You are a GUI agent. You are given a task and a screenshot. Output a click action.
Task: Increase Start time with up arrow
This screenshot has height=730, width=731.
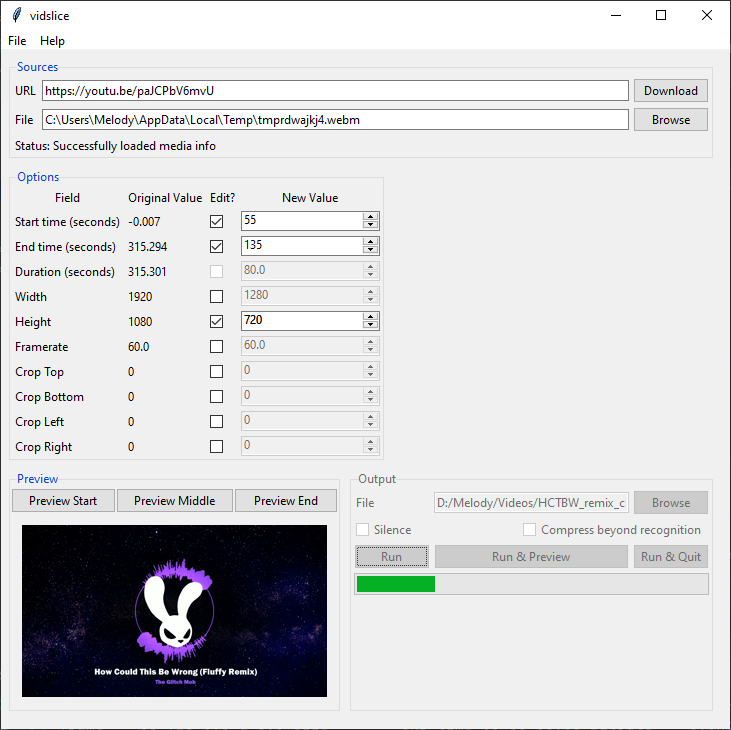coord(370,217)
